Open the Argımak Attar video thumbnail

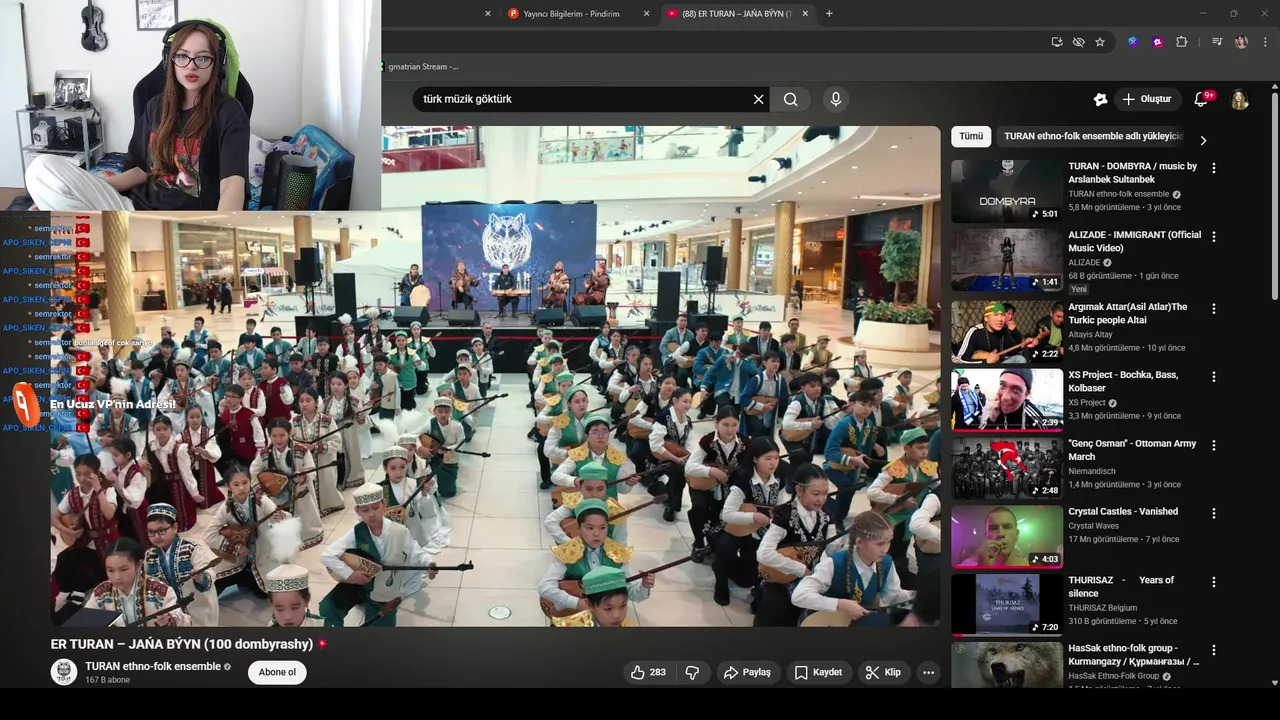click(1007, 332)
